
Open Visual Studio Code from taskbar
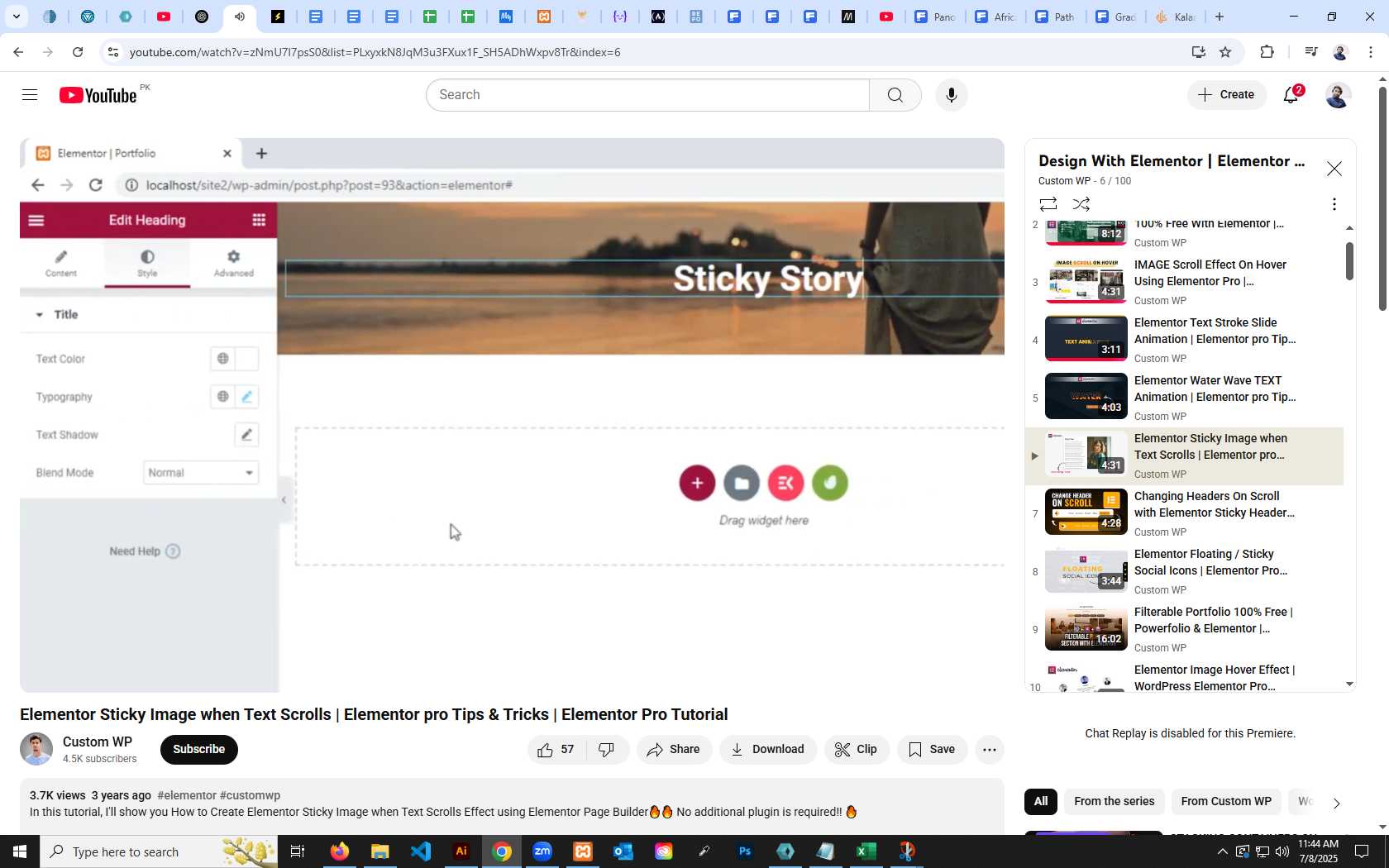[x=421, y=851]
